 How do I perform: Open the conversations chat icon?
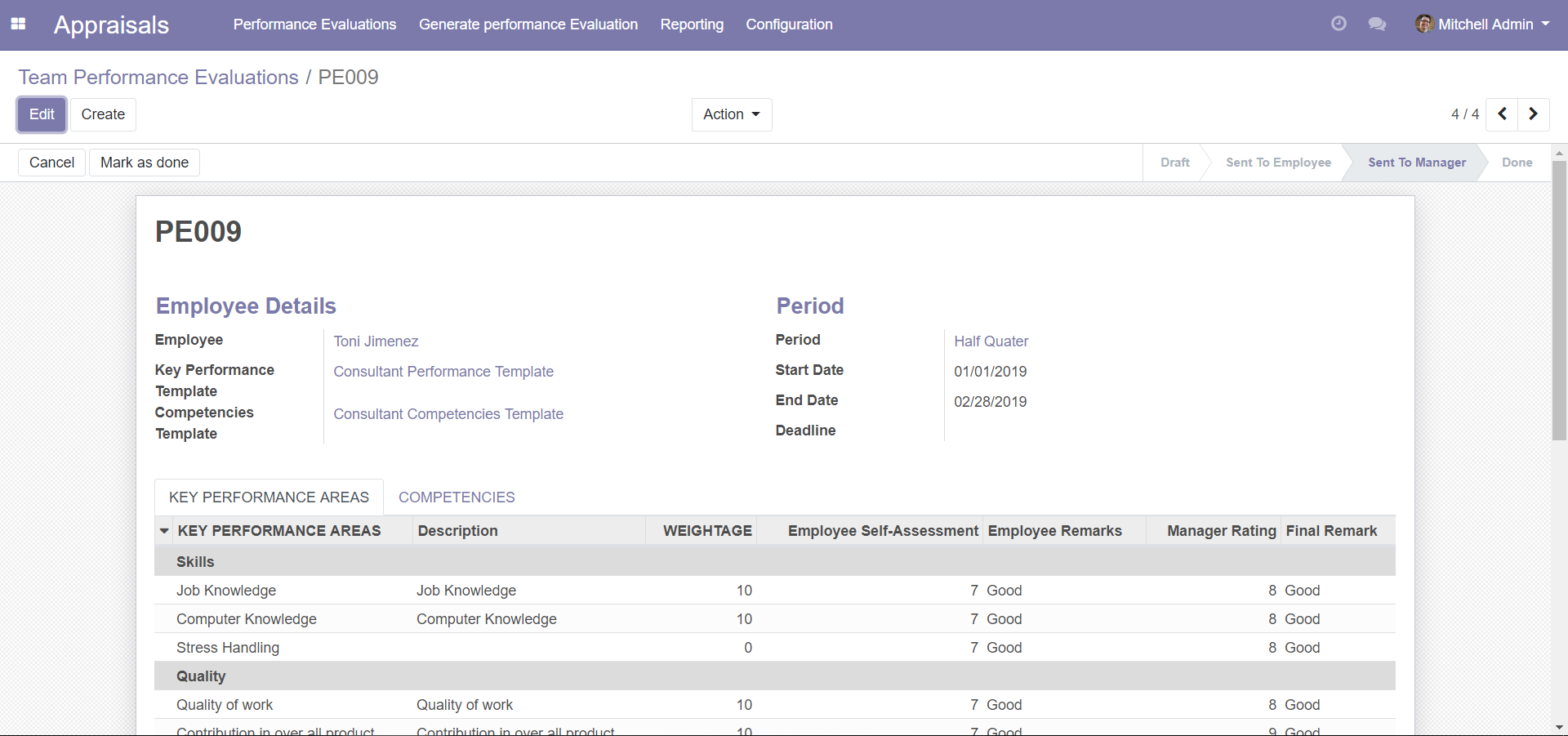pos(1377,25)
